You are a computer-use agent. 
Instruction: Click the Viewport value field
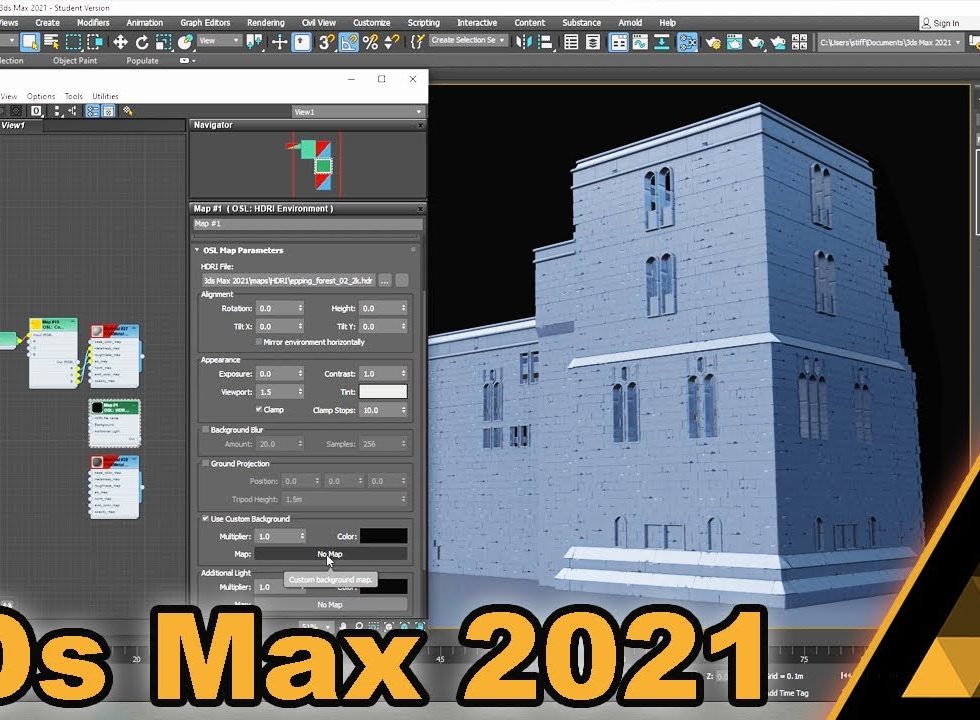point(277,392)
